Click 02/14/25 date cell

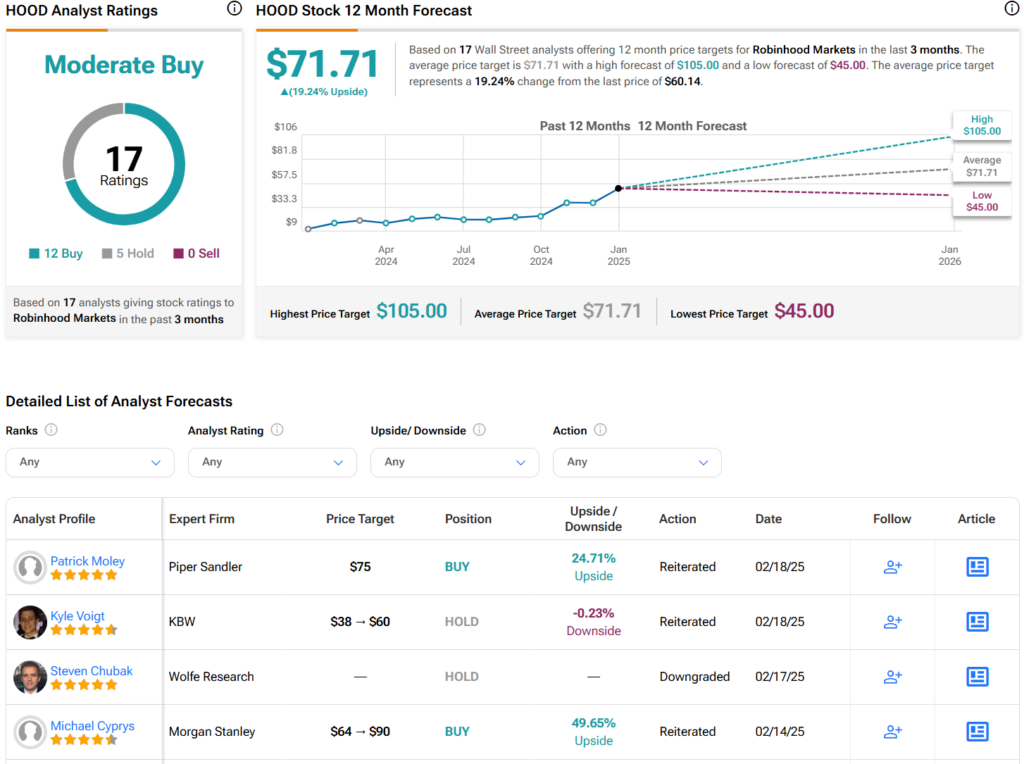point(780,731)
